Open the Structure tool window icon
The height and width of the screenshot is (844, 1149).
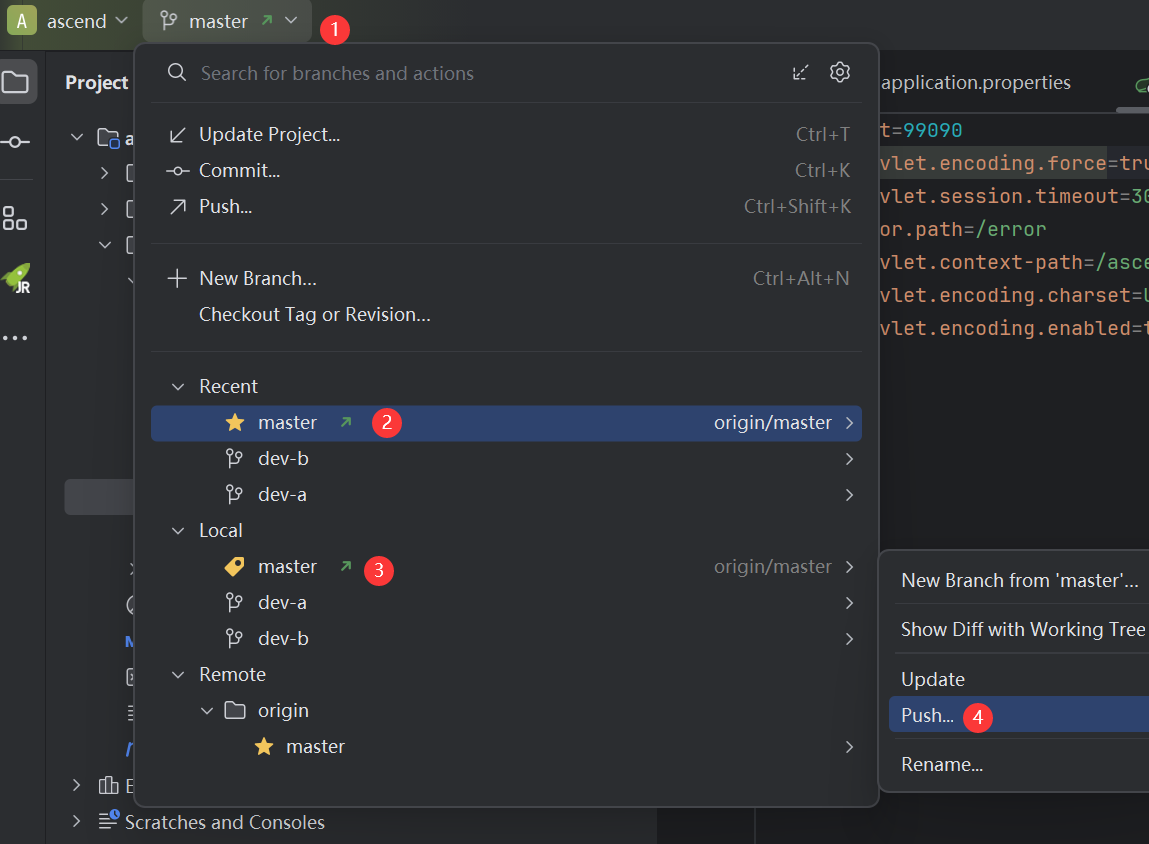[x=16, y=218]
